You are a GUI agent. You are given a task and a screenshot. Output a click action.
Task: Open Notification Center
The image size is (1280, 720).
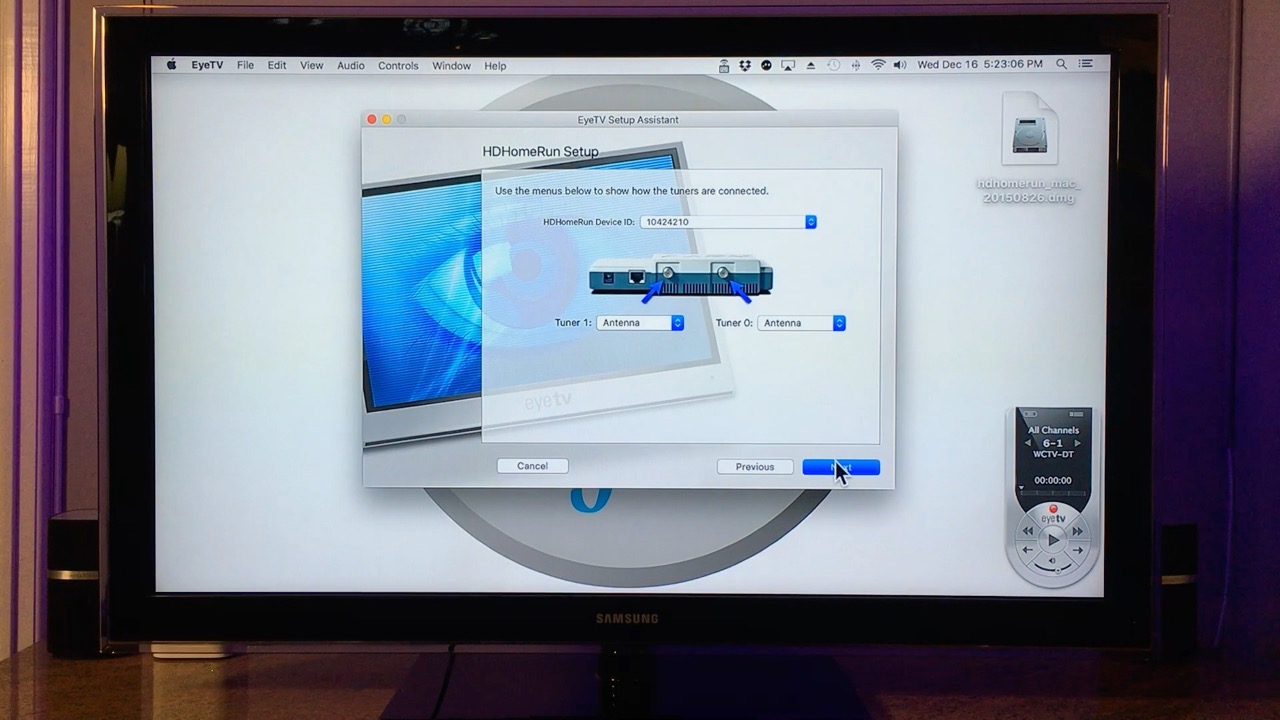1086,64
